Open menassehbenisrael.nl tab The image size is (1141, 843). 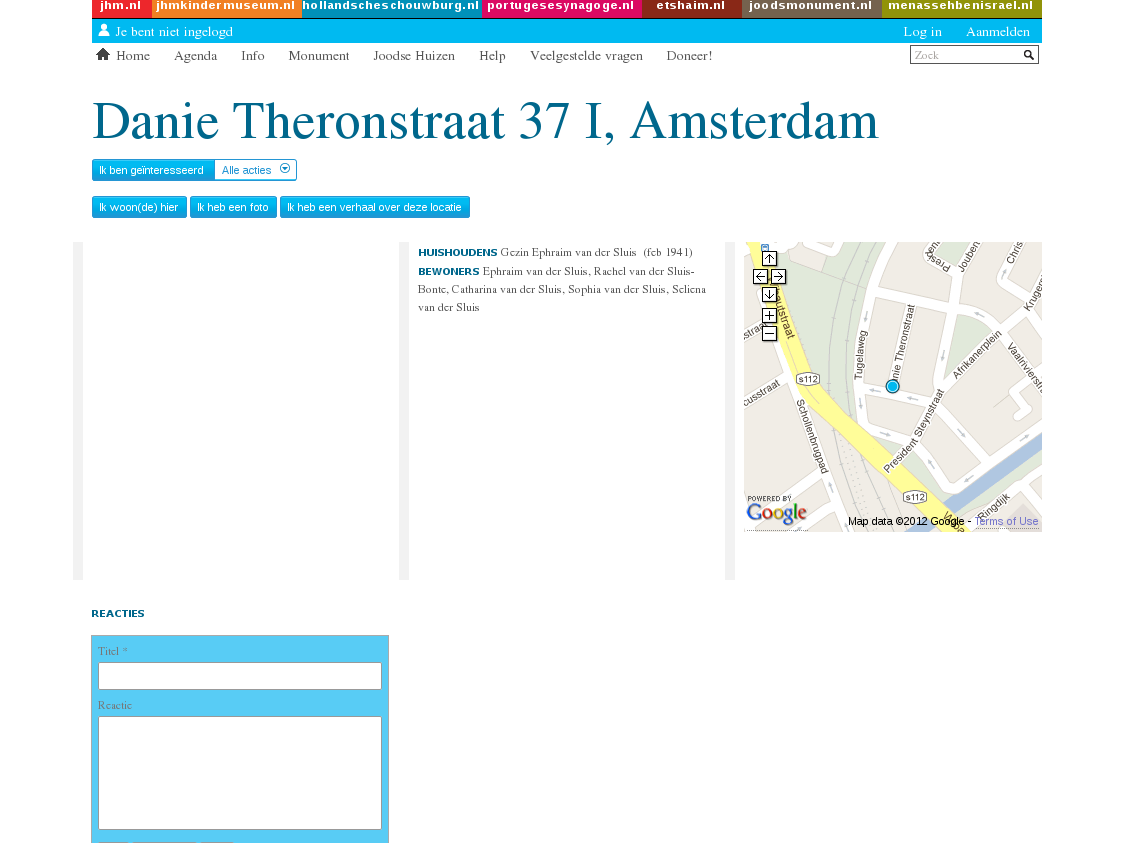[x=961, y=7]
